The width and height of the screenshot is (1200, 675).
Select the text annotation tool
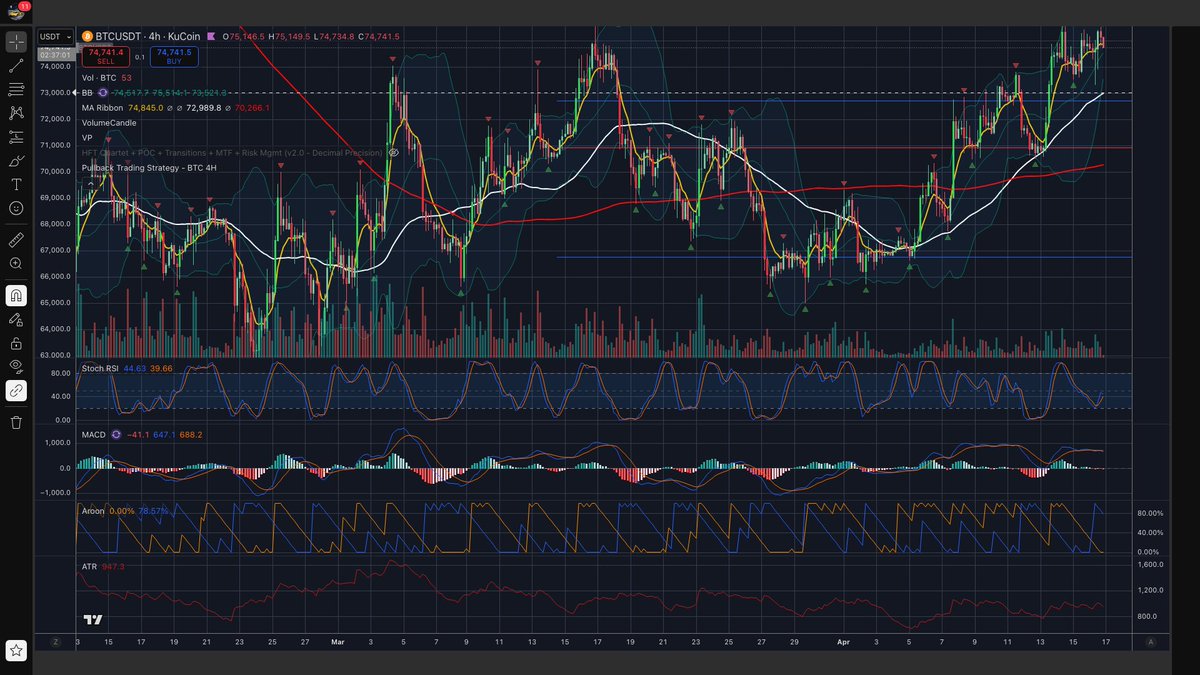click(x=16, y=185)
